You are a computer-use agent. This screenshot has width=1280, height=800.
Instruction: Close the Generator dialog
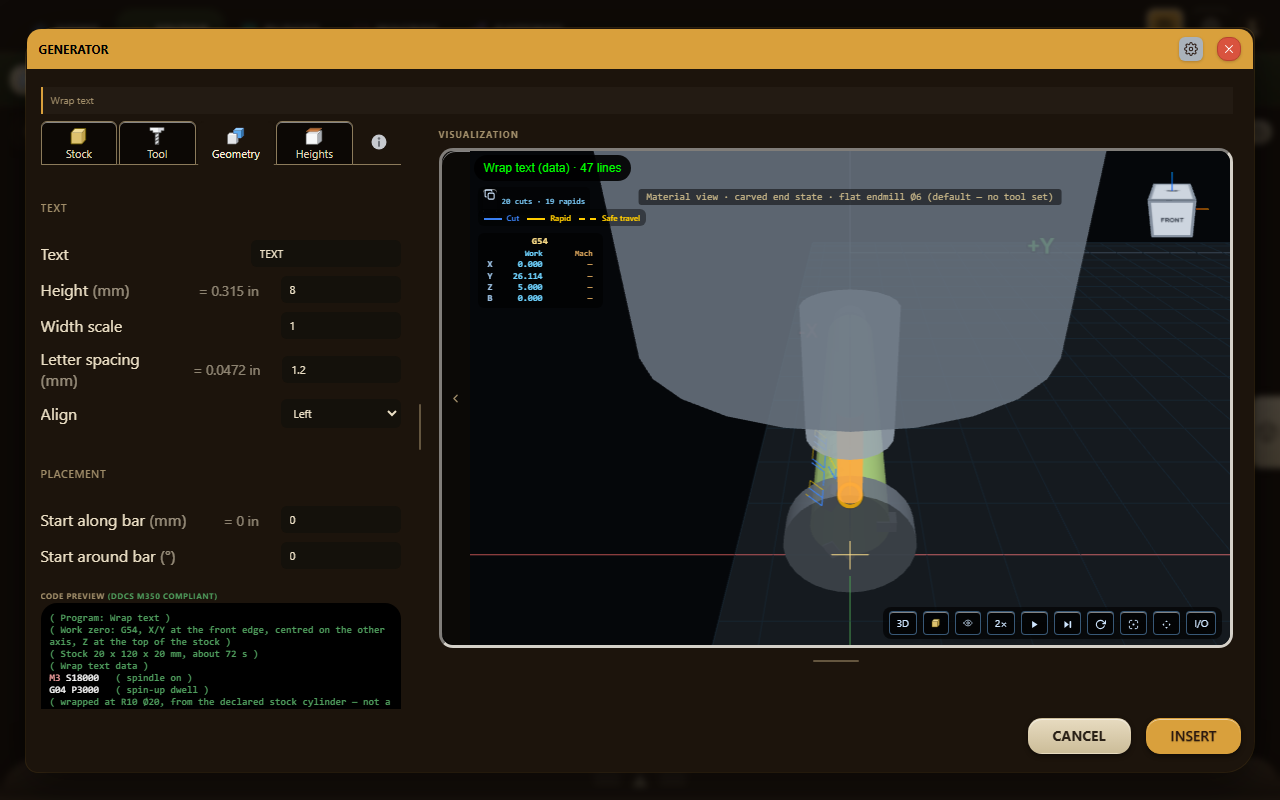pos(1229,49)
